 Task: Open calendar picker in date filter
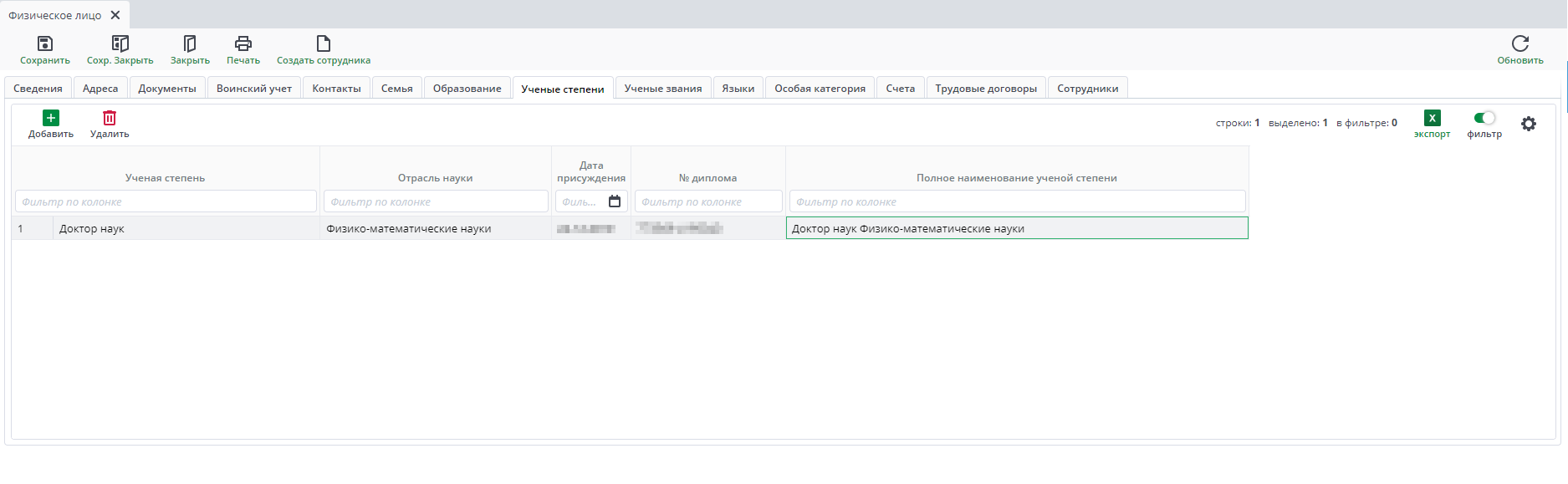tap(615, 201)
